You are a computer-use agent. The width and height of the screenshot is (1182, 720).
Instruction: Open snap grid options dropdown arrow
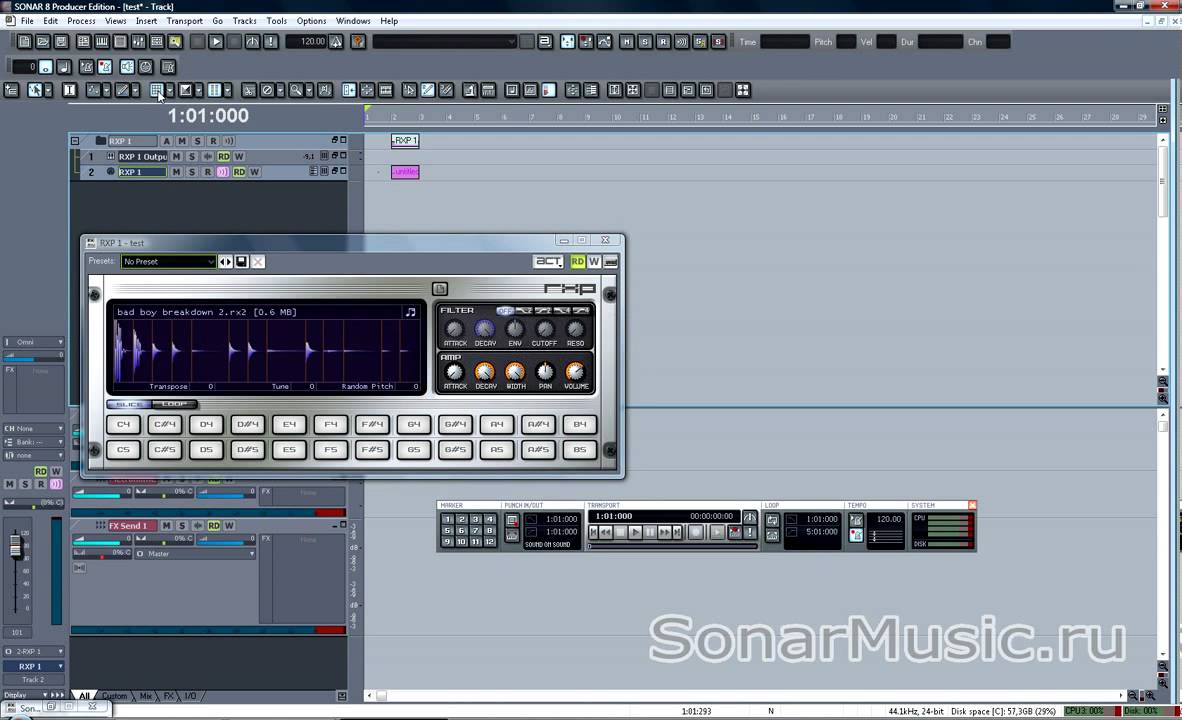pyautogui.click(x=170, y=90)
